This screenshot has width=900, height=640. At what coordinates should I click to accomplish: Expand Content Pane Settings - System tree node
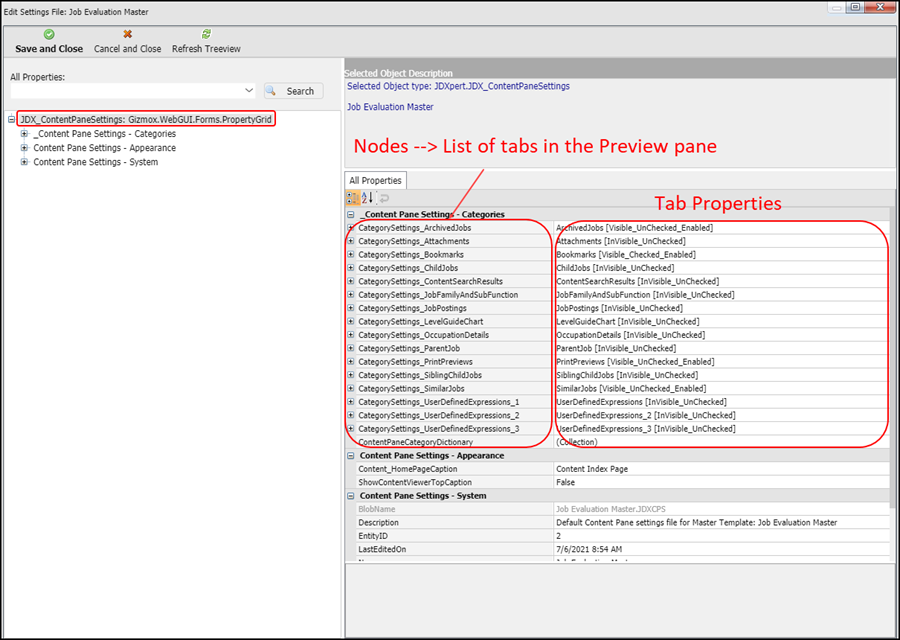point(24,162)
